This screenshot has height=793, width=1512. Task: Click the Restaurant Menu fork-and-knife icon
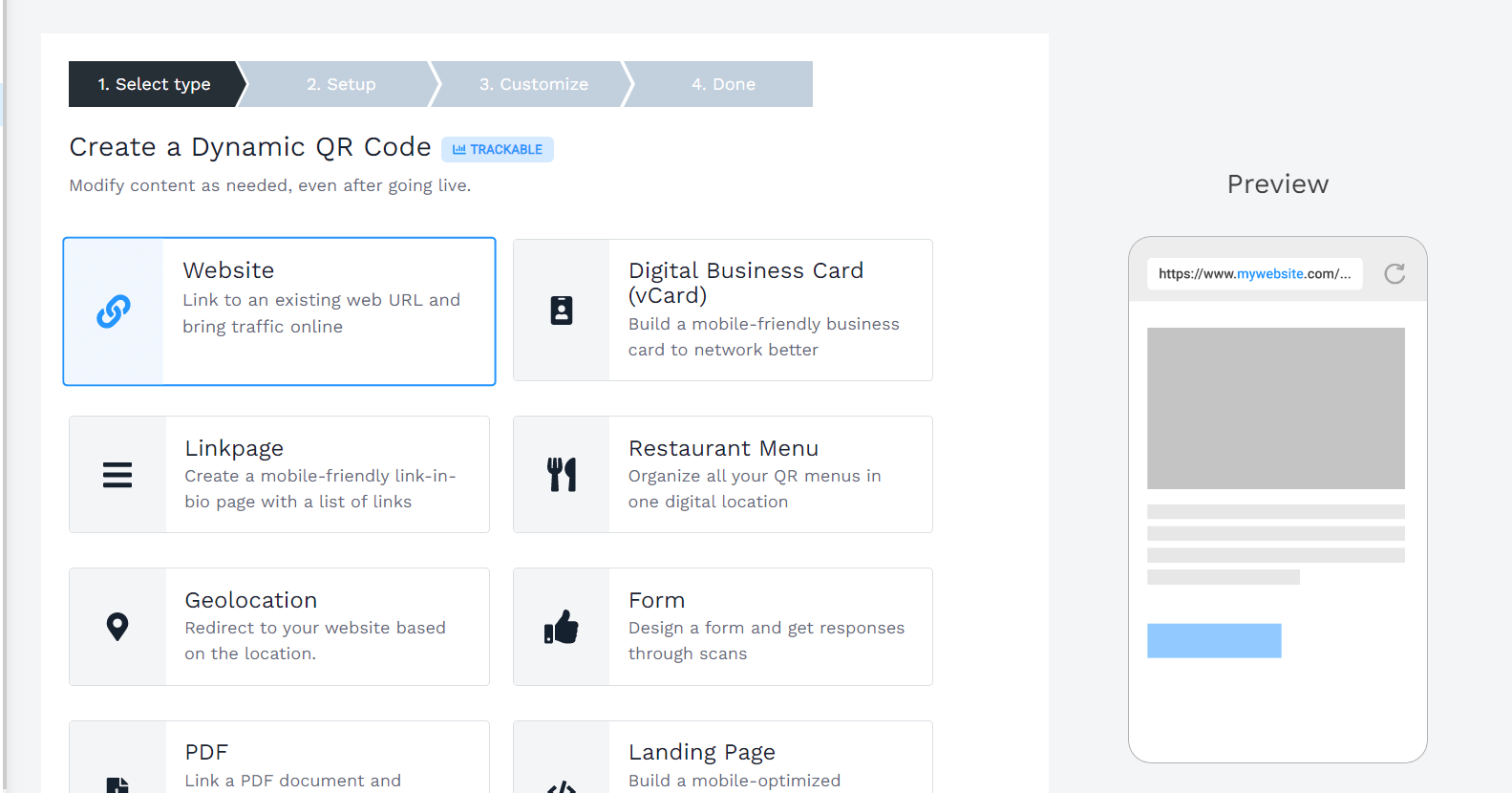pos(562,475)
